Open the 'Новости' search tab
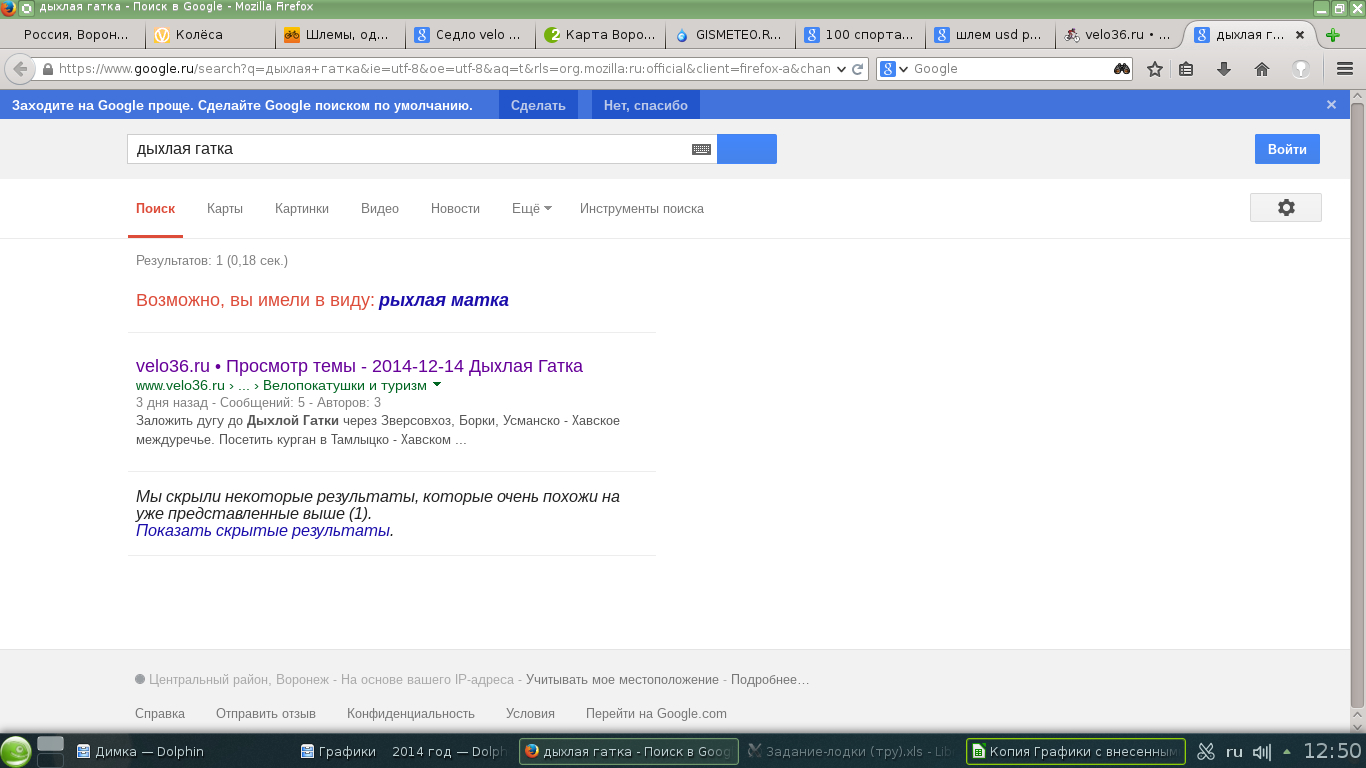The image size is (1366, 768). tap(455, 209)
